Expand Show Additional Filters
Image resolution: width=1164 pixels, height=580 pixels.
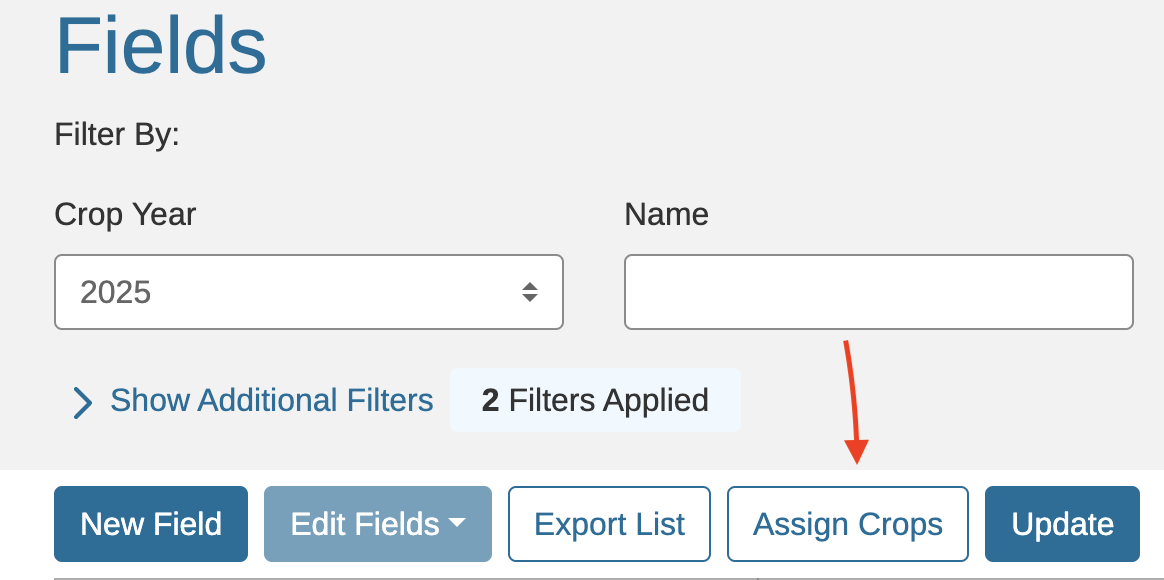(x=271, y=401)
